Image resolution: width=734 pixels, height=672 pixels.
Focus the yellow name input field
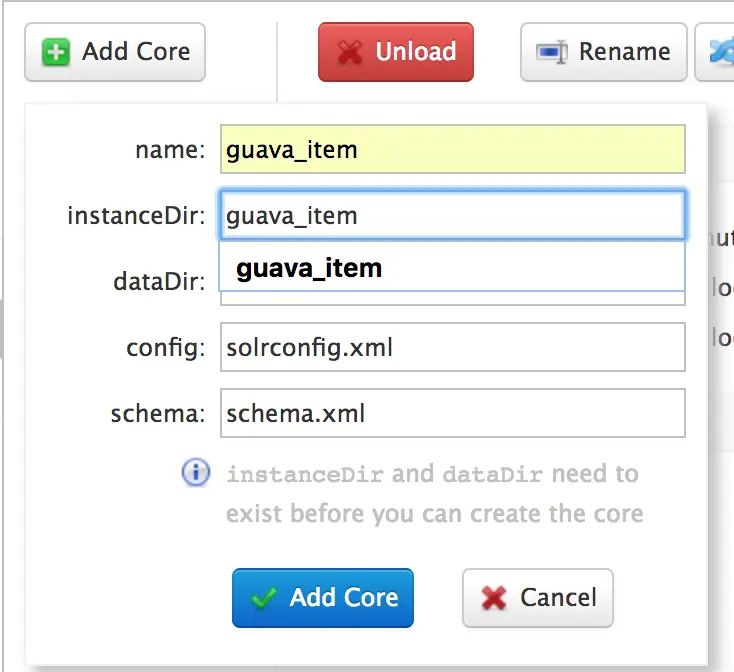click(452, 150)
